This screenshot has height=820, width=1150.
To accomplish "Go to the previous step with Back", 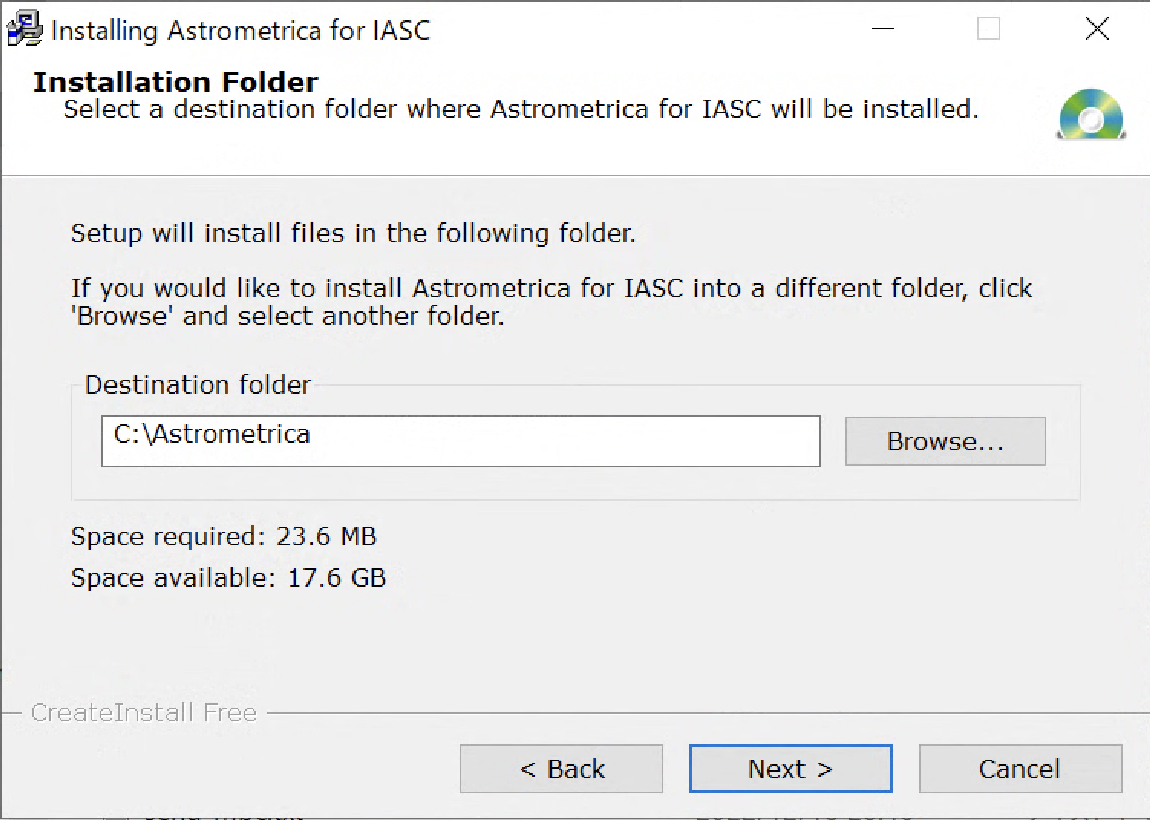I will tap(561, 769).
